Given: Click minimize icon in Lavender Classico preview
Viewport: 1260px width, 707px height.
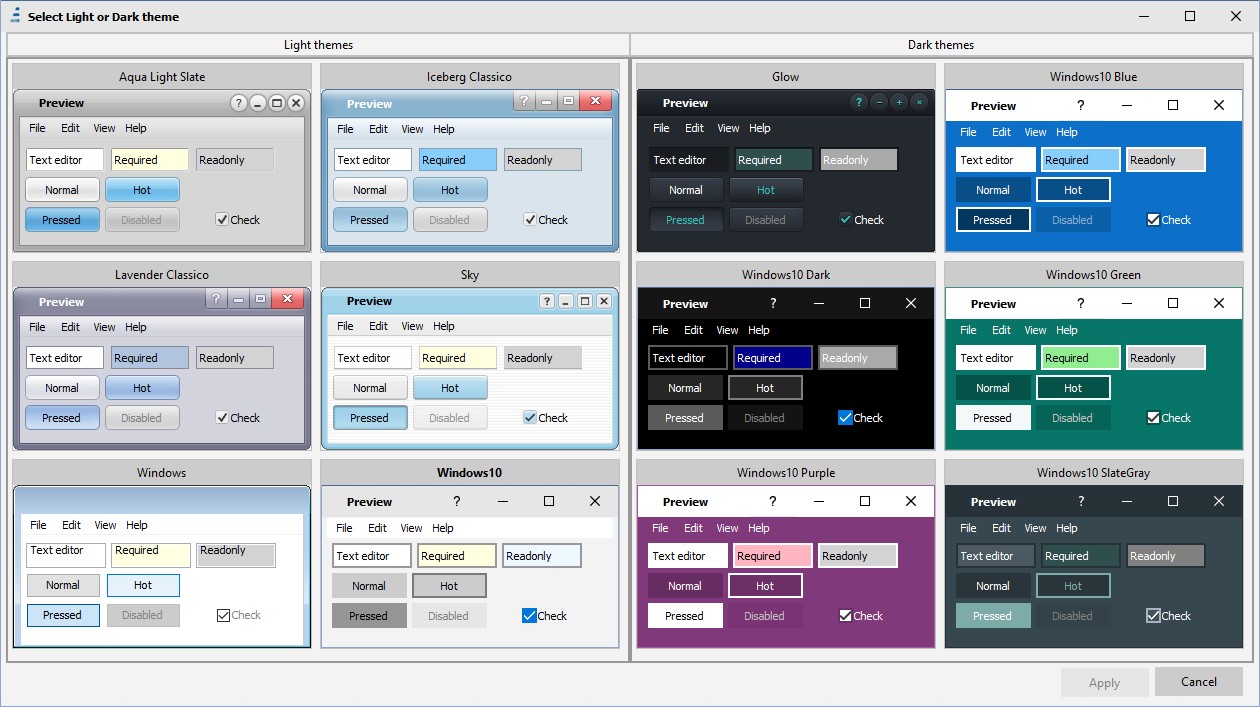Looking at the screenshot, I should pyautogui.click(x=238, y=299).
